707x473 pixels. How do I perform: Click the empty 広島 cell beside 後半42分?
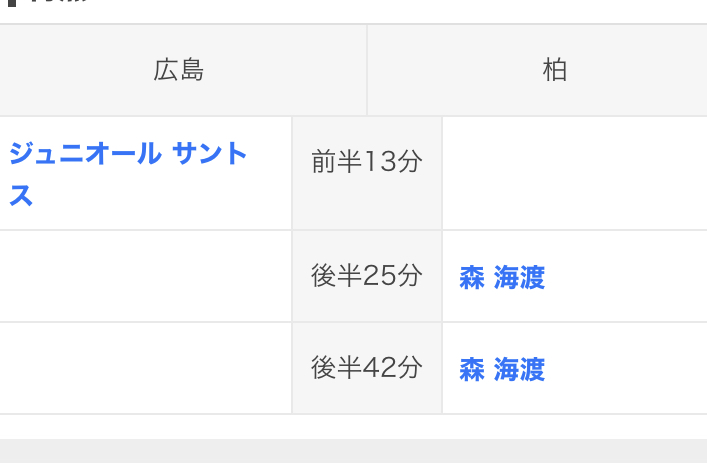(x=146, y=368)
